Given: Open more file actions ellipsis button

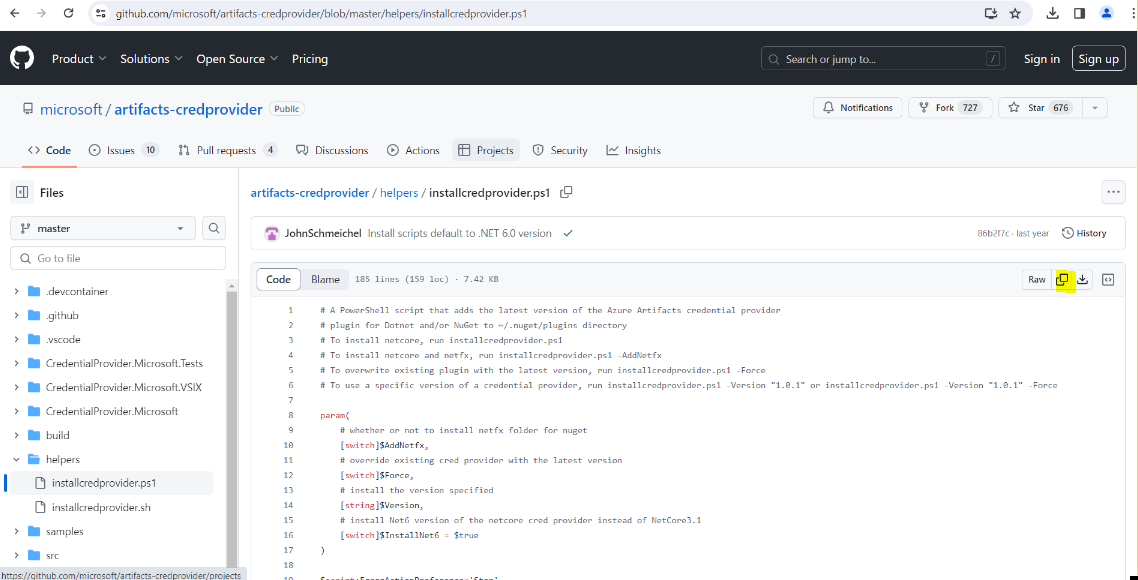Looking at the screenshot, I should click(x=1113, y=192).
